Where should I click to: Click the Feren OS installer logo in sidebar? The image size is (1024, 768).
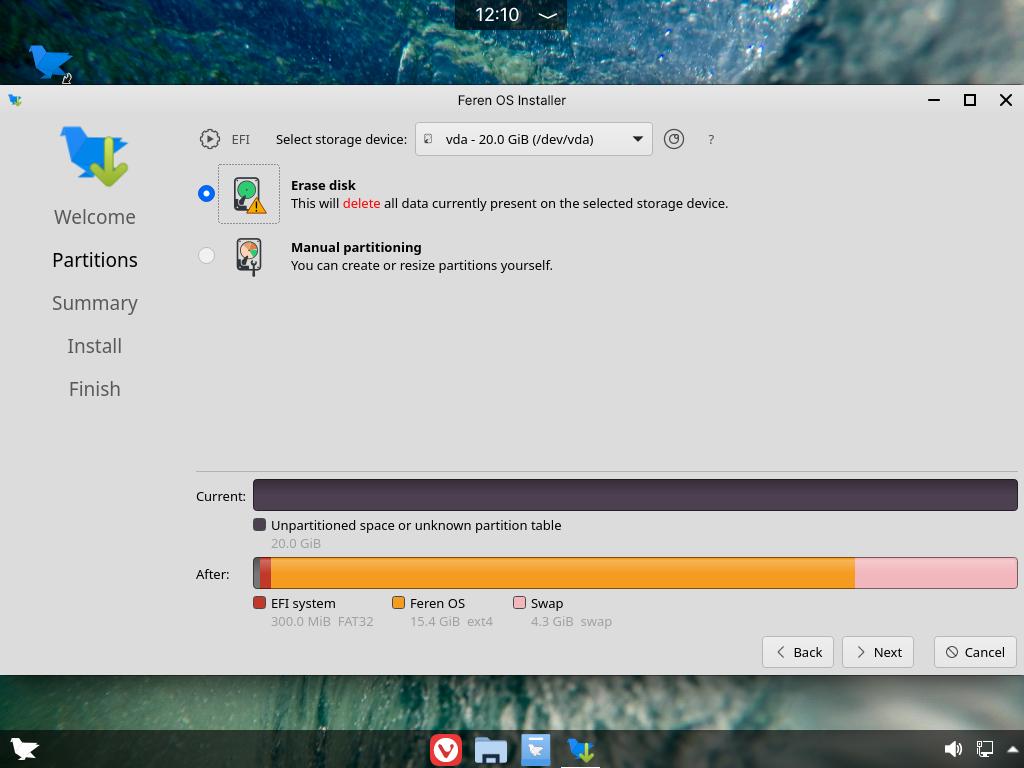[x=95, y=157]
